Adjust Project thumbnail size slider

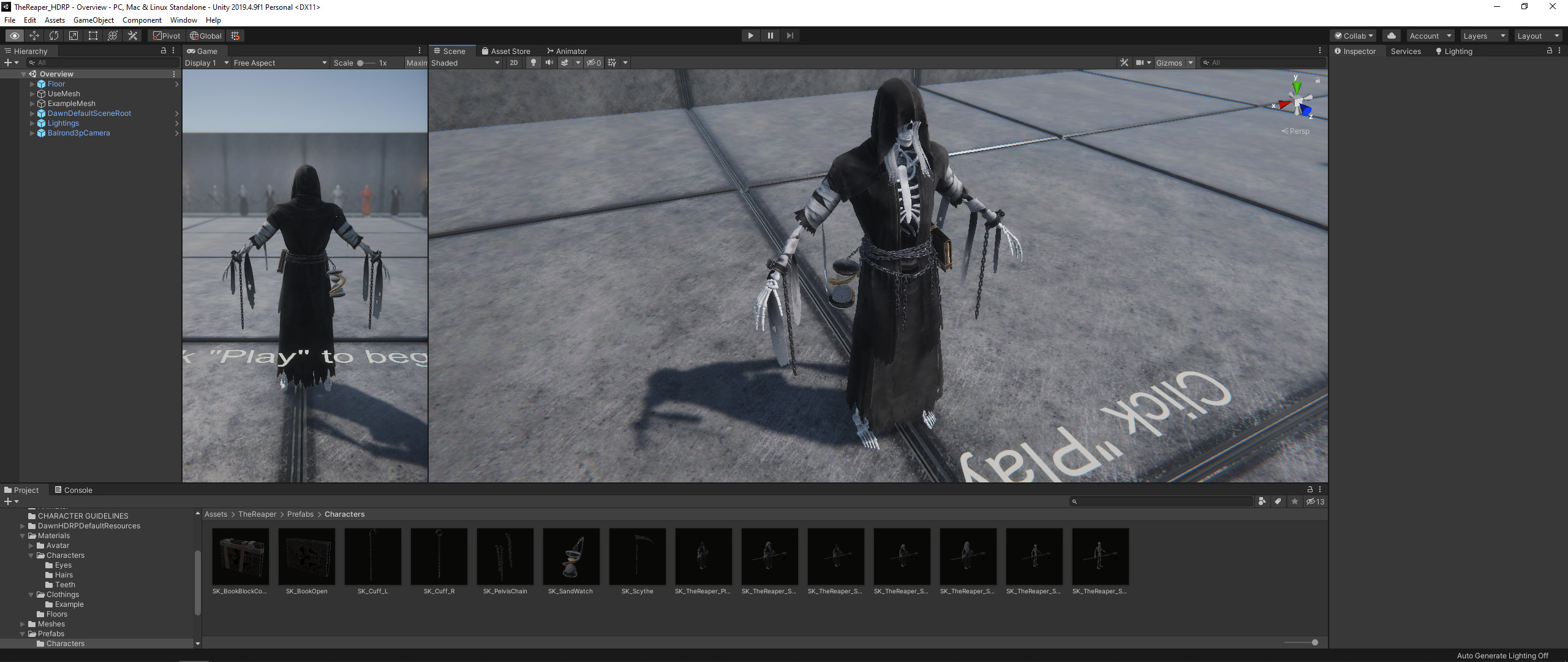(1302, 642)
